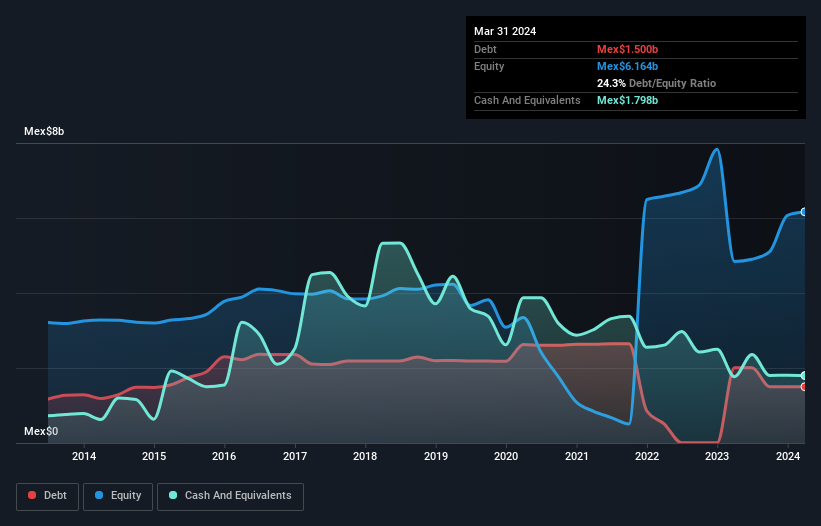The image size is (821, 526).
Task: Click the Mex$1.500b debt value
Action: tap(627, 49)
